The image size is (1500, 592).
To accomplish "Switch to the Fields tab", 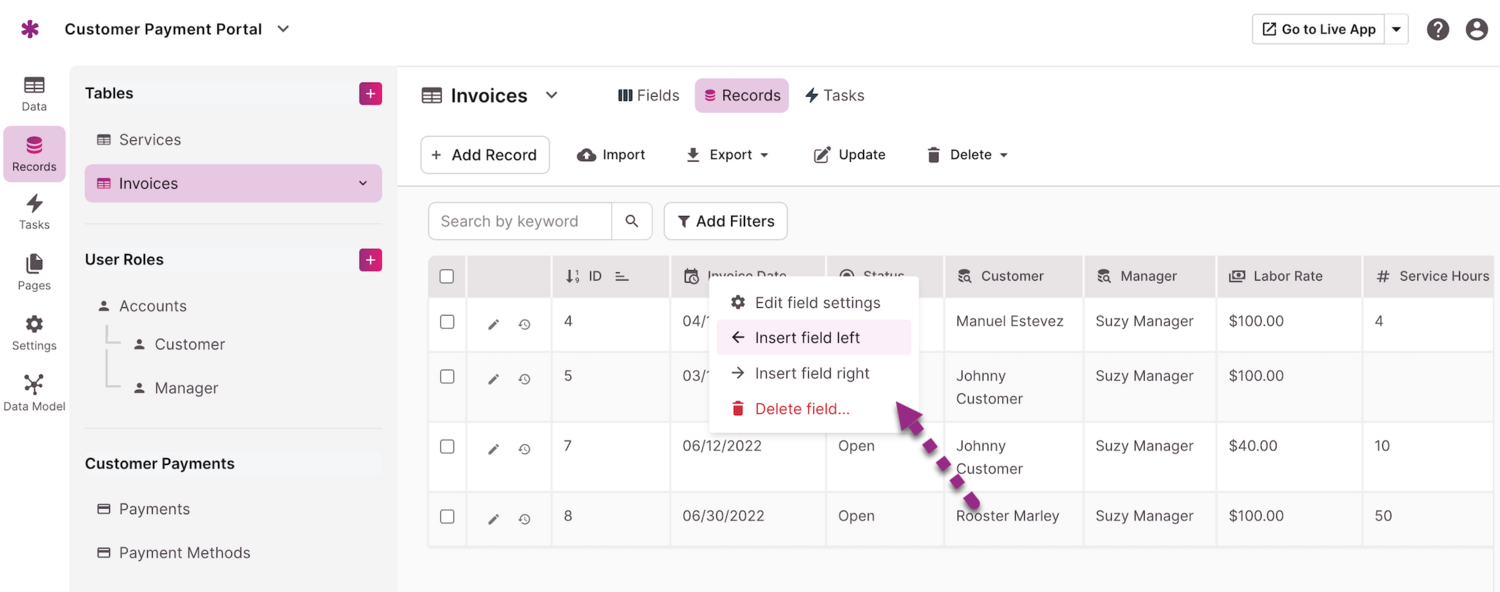I will pos(648,95).
